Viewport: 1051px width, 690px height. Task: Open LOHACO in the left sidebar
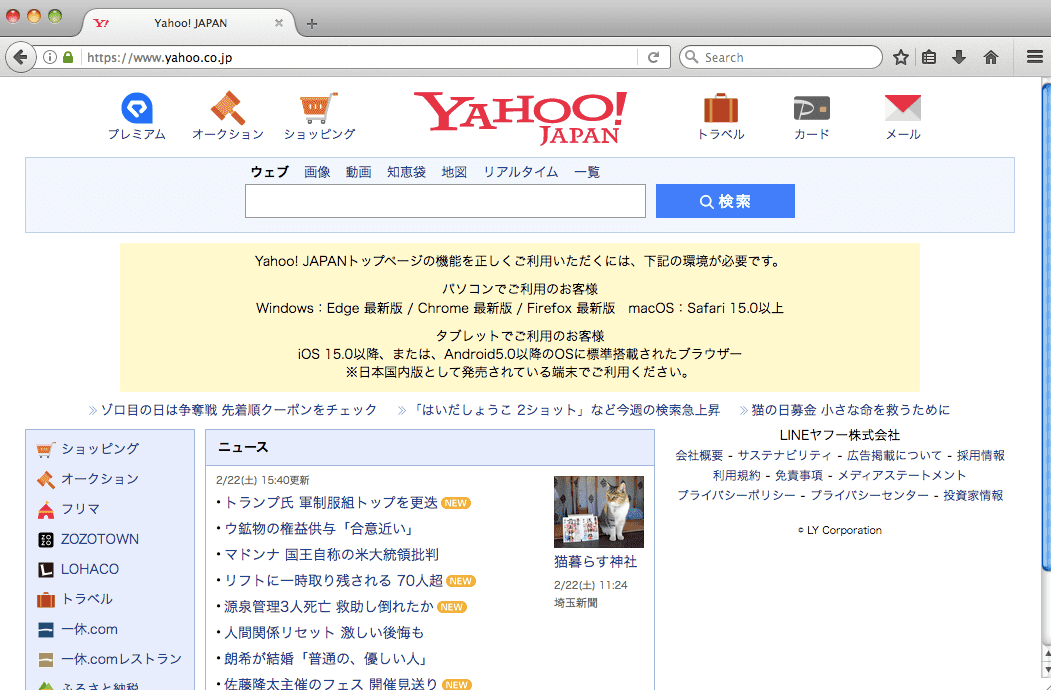pyautogui.click(x=90, y=569)
